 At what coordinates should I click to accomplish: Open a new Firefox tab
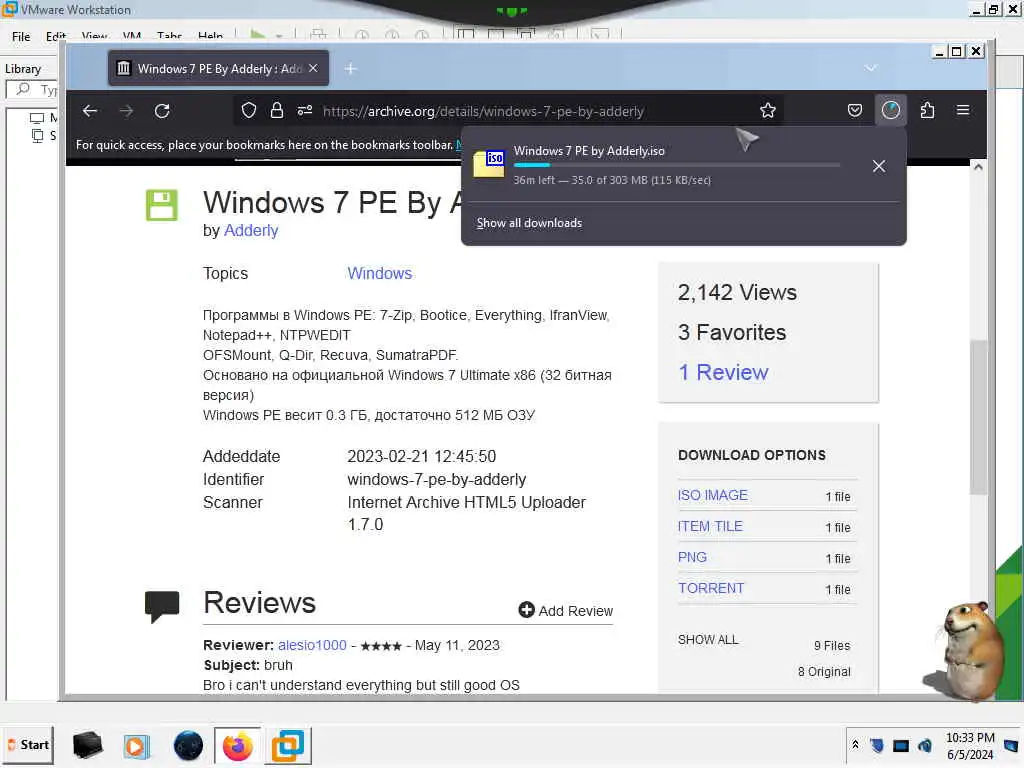[351, 69]
